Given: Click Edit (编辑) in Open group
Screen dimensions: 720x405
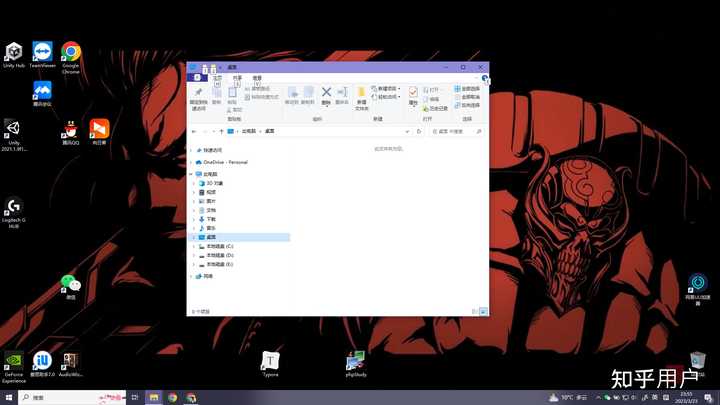Looking at the screenshot, I should [431, 99].
